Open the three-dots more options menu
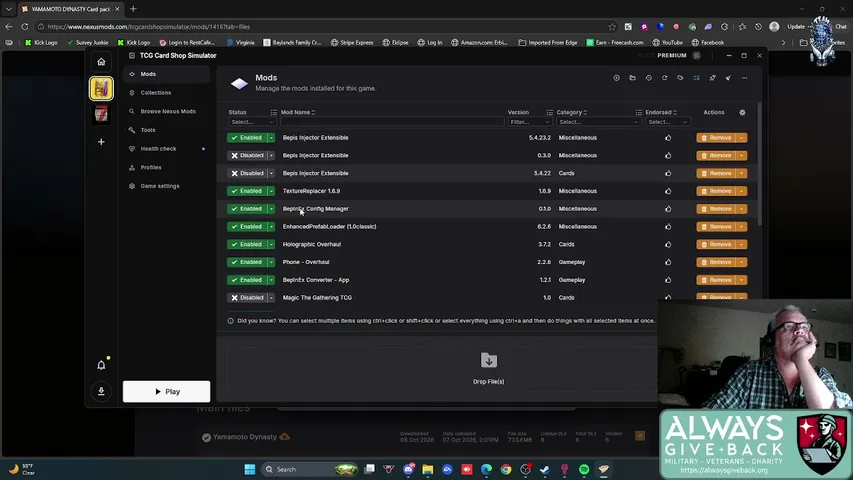 744,78
